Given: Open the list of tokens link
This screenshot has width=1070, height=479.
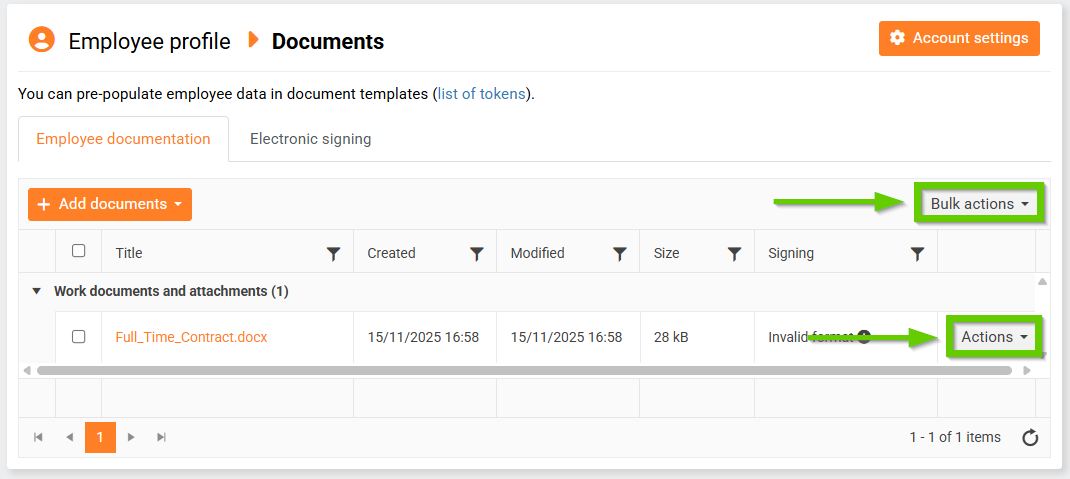Looking at the screenshot, I should pyautogui.click(x=482, y=94).
